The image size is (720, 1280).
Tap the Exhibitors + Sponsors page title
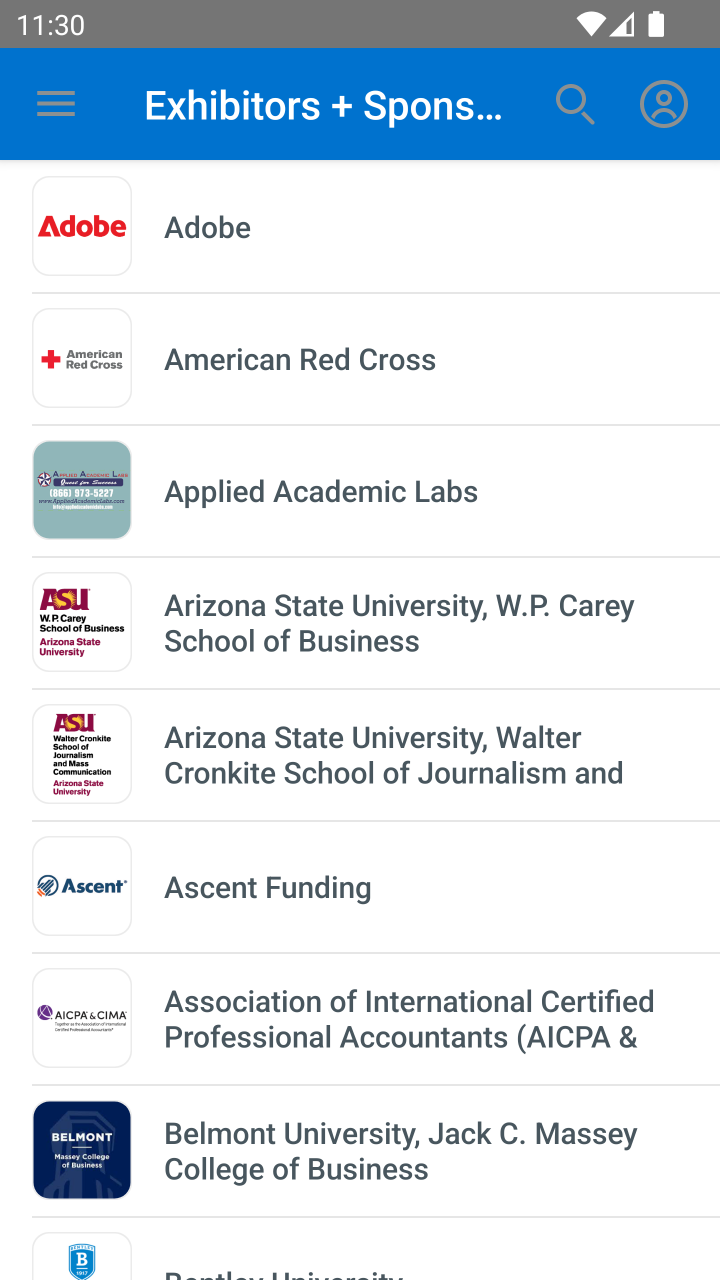point(323,105)
